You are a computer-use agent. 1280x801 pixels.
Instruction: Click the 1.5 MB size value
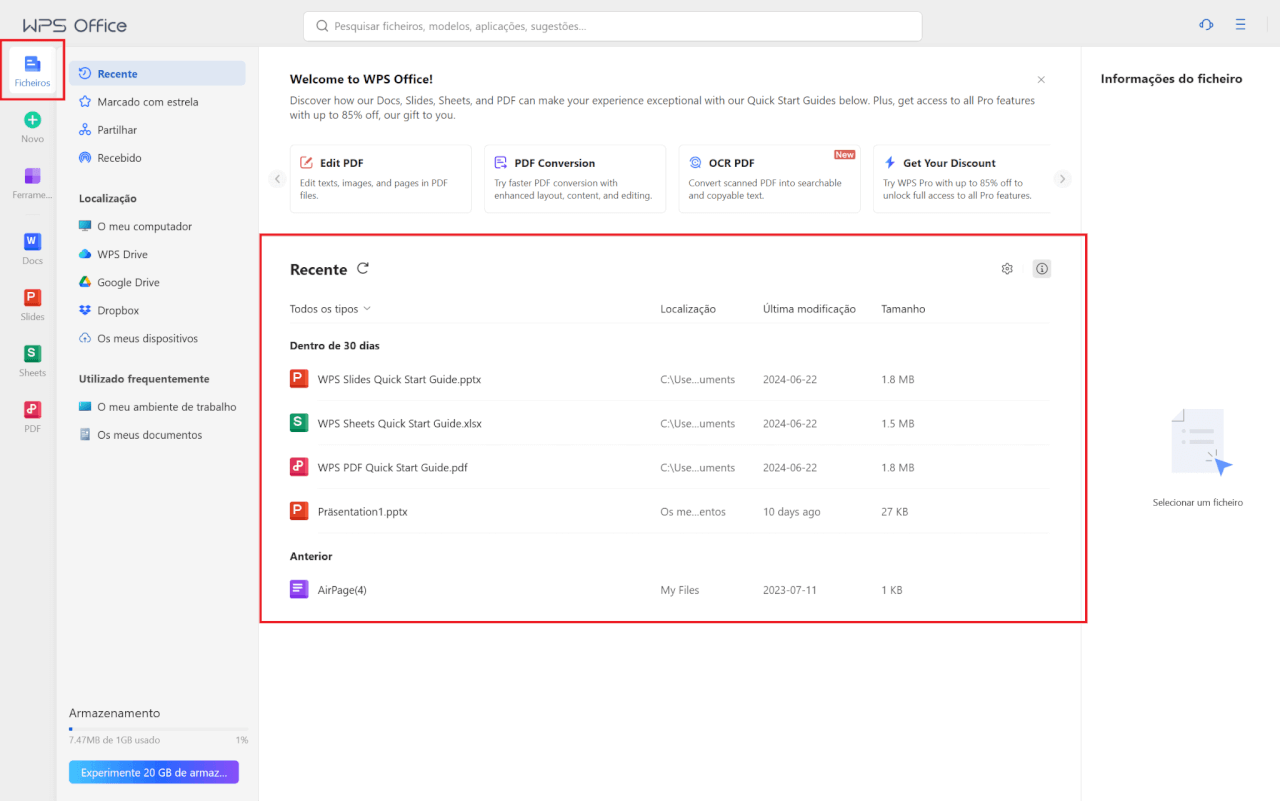(898, 424)
